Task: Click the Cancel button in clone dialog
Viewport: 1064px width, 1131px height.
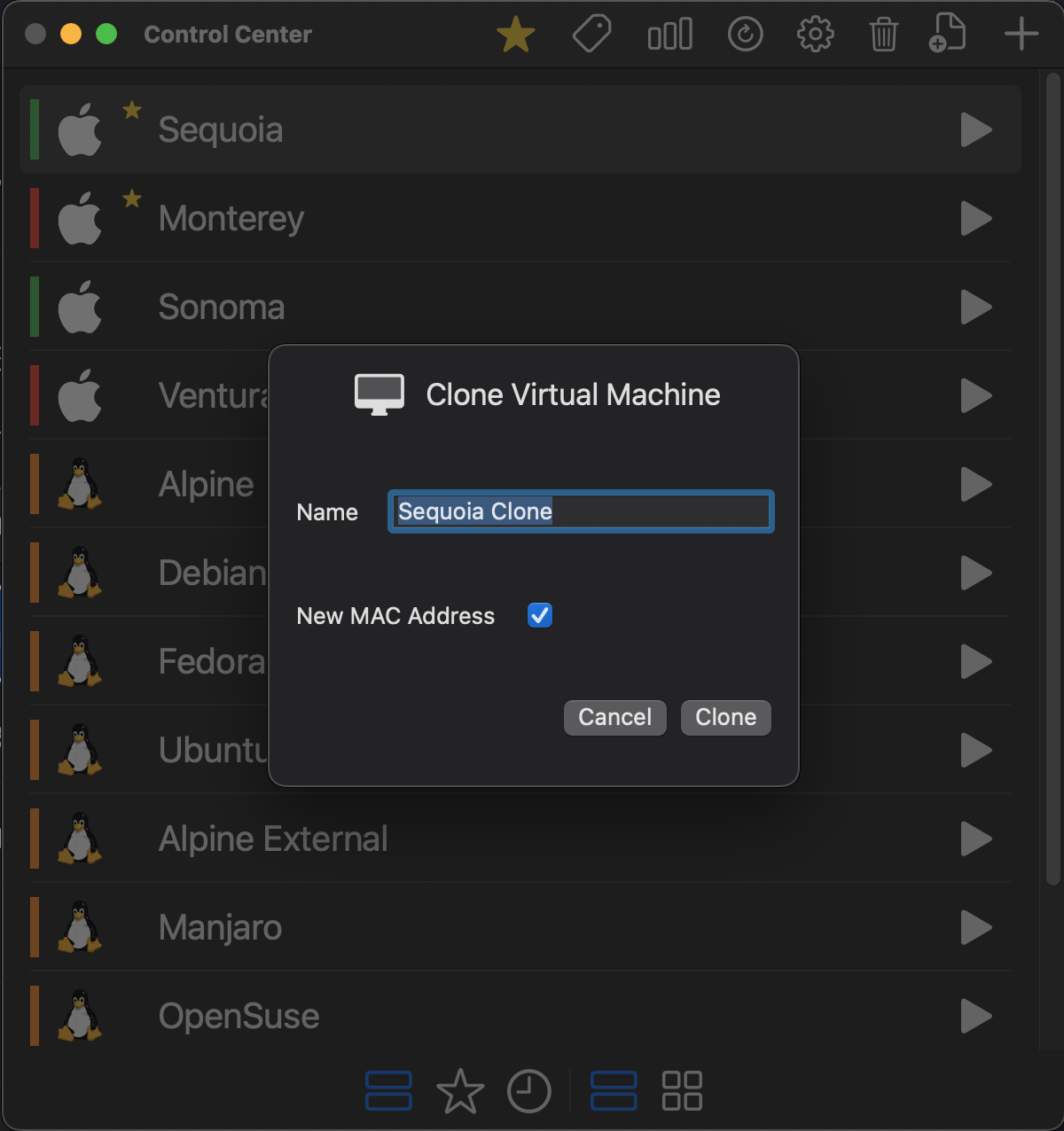Action: [615, 717]
